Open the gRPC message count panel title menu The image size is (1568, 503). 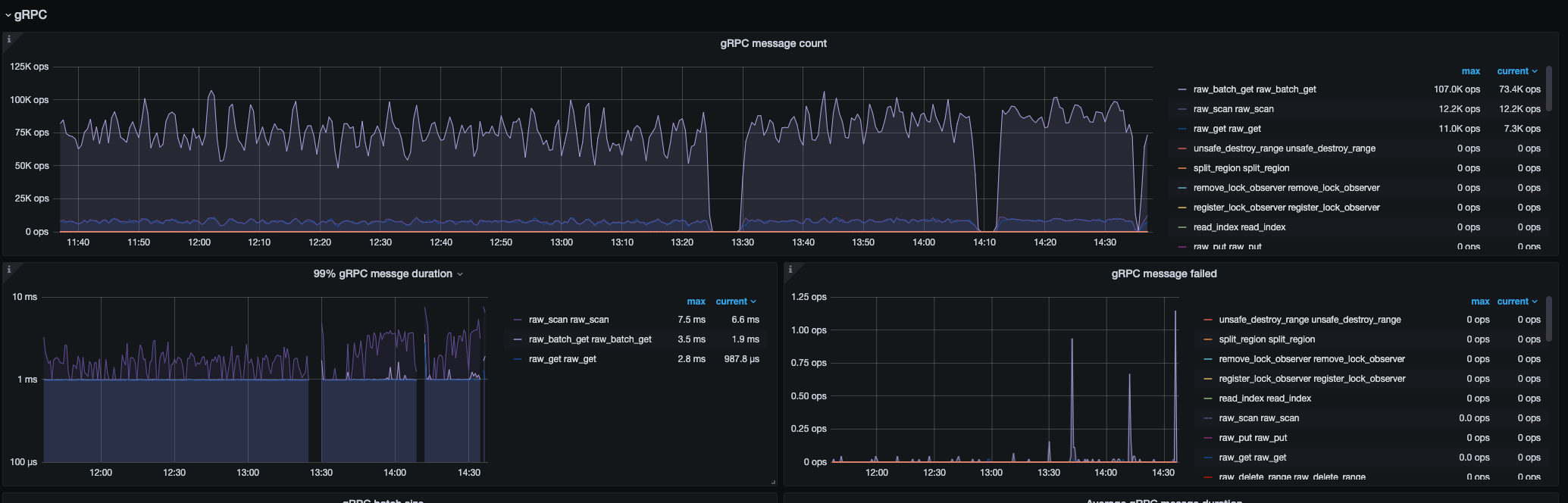click(773, 43)
